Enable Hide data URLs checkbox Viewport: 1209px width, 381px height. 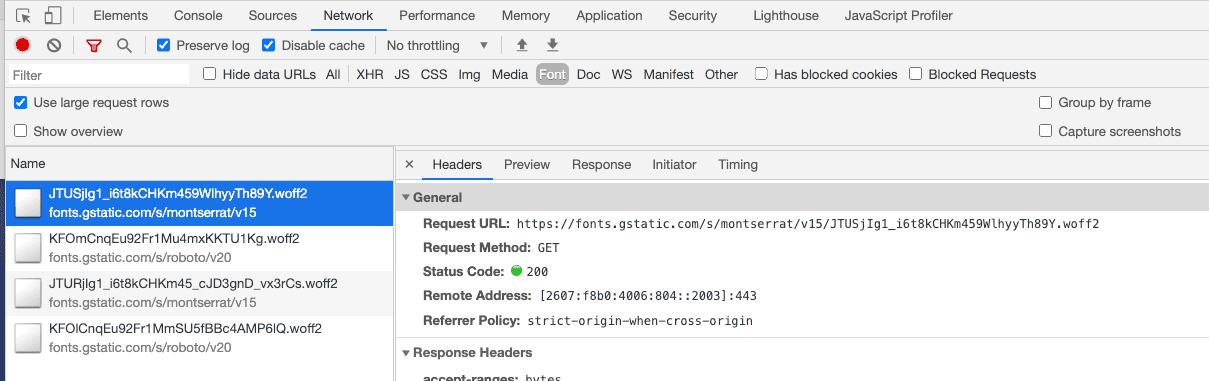tap(209, 74)
